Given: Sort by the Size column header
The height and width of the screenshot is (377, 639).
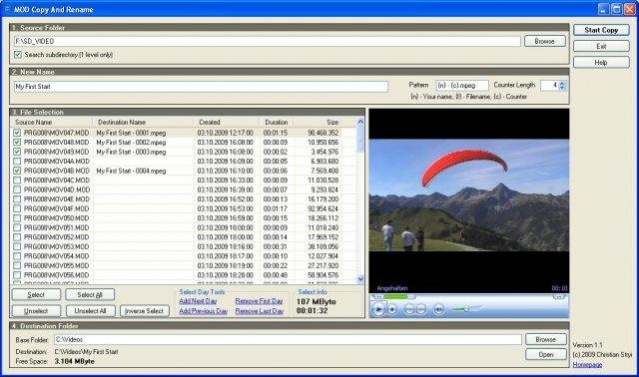Looking at the screenshot, I should (x=318, y=122).
